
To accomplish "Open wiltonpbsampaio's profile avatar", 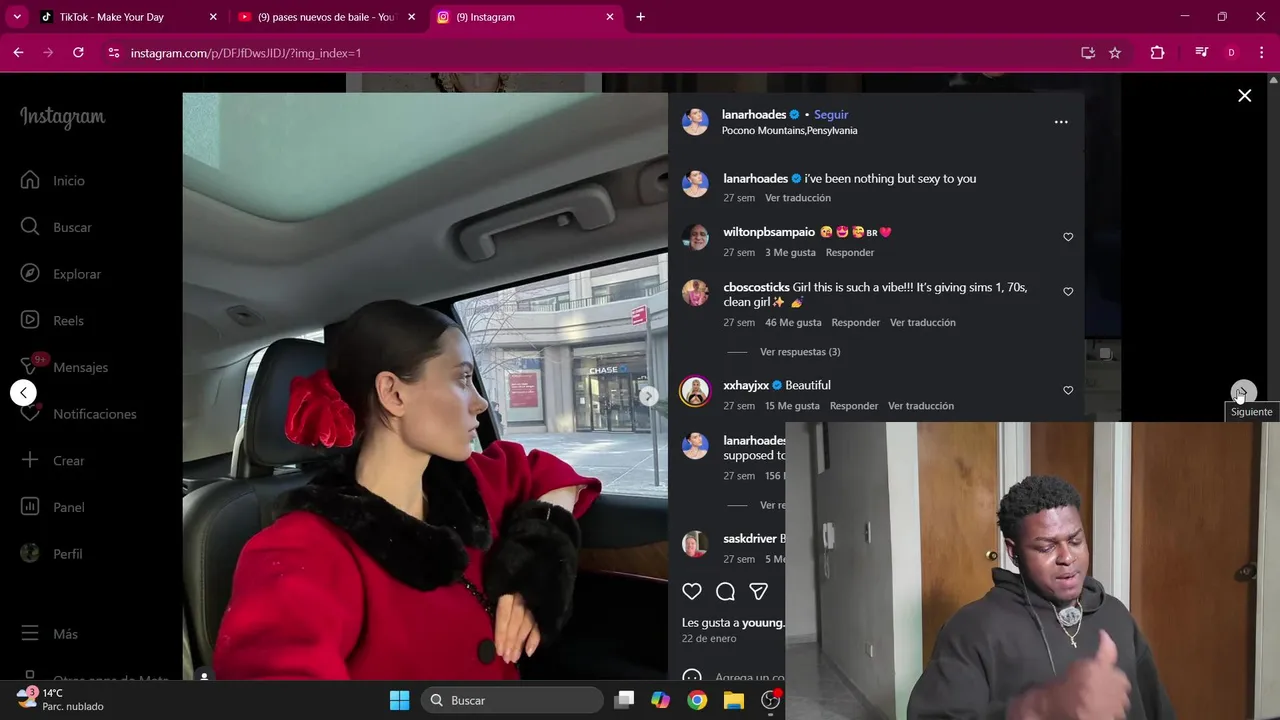I will [x=695, y=238].
